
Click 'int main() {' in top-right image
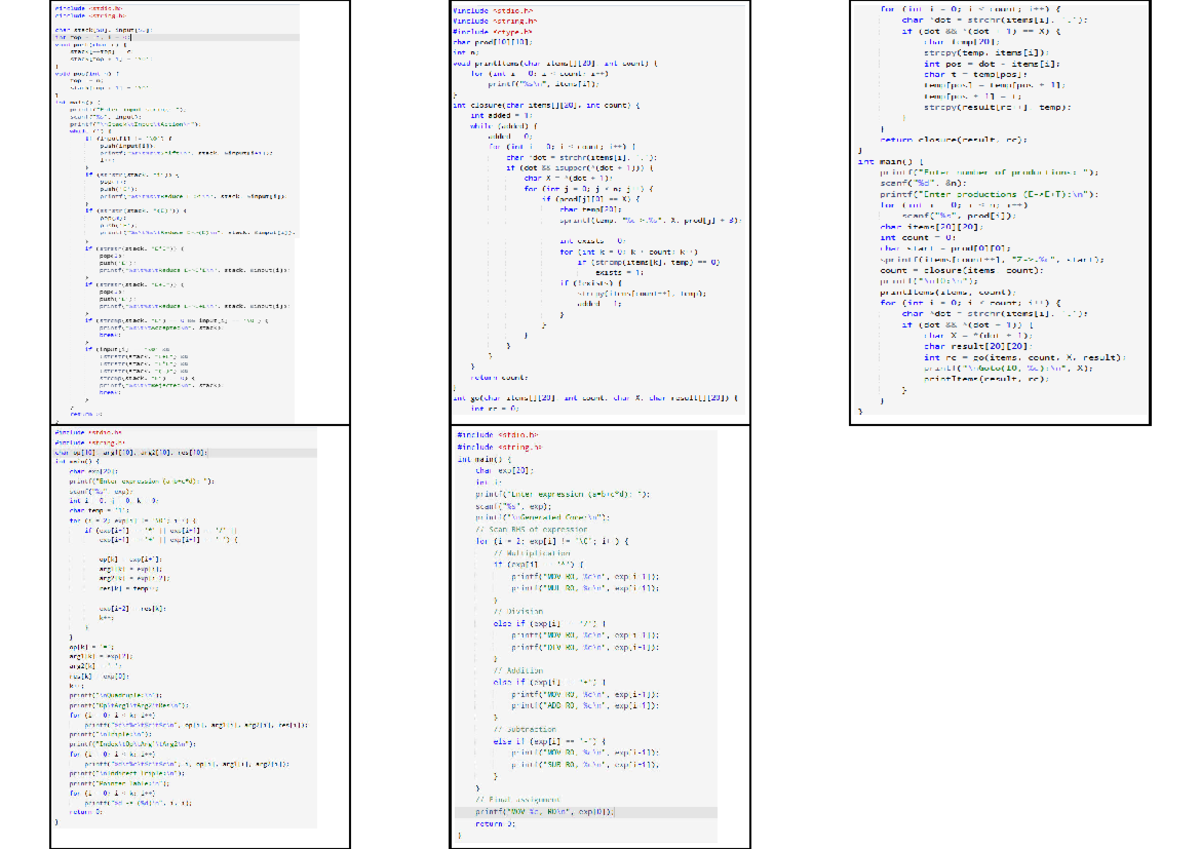point(890,161)
